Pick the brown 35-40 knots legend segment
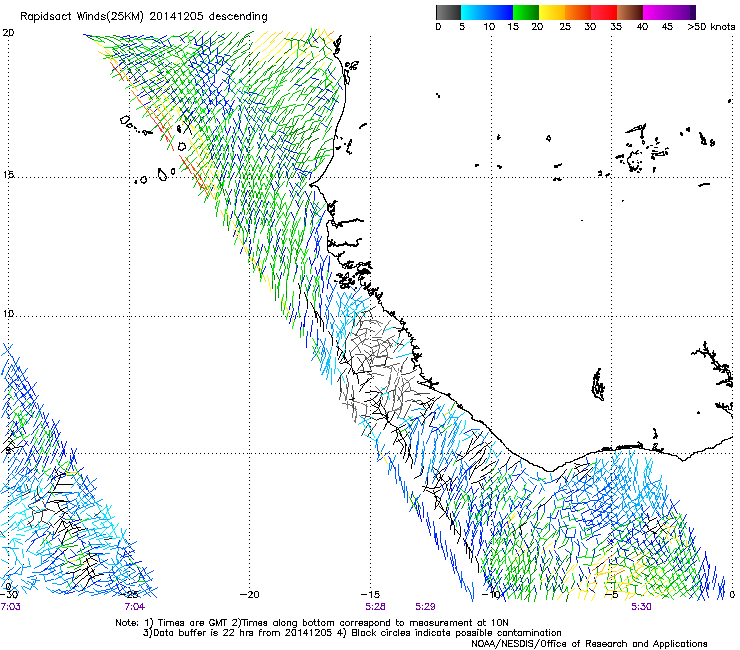Screen dimensions: 740x650 (630, 12)
